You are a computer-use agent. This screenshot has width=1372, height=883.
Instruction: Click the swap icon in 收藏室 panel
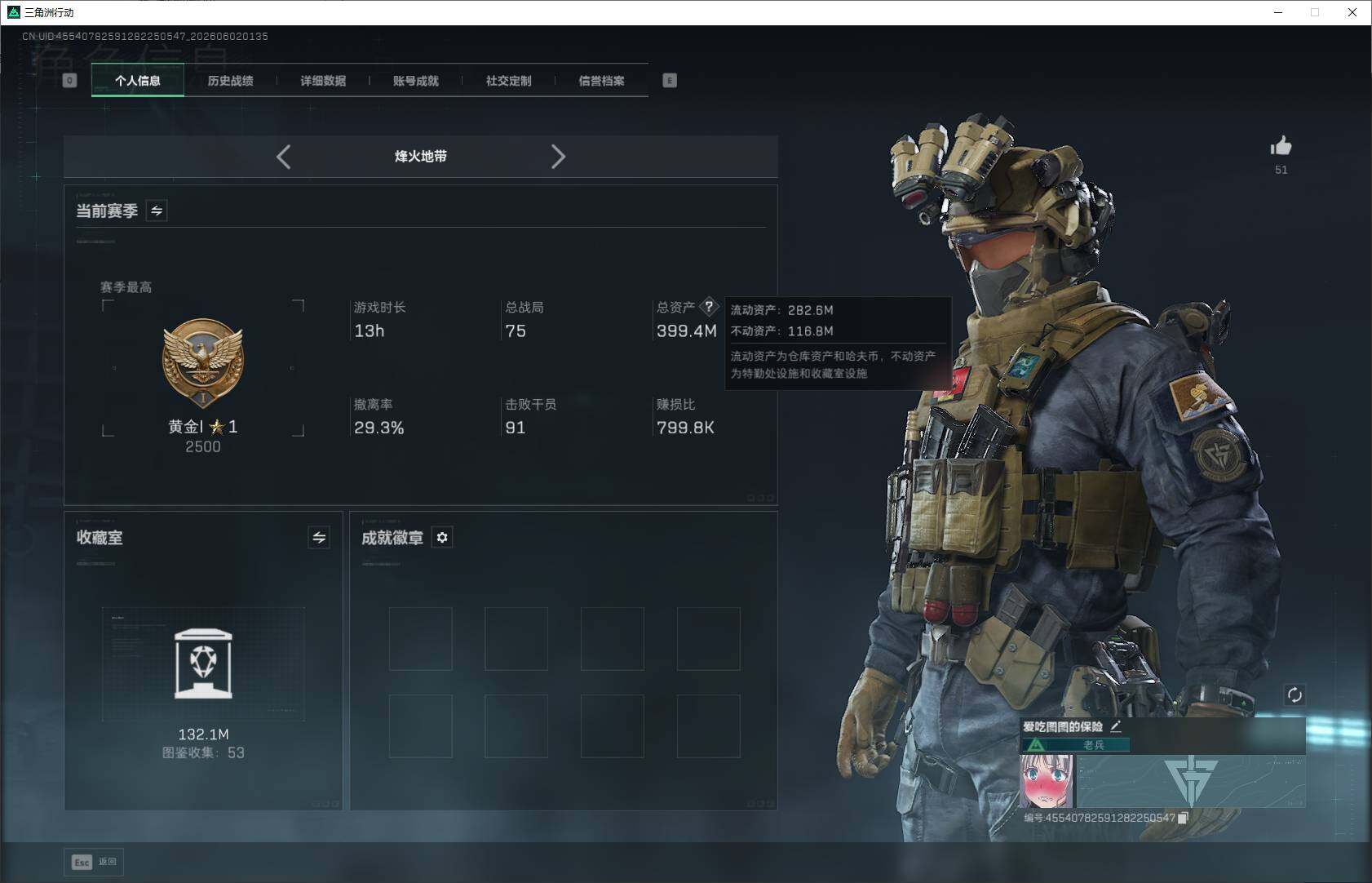pyautogui.click(x=319, y=537)
